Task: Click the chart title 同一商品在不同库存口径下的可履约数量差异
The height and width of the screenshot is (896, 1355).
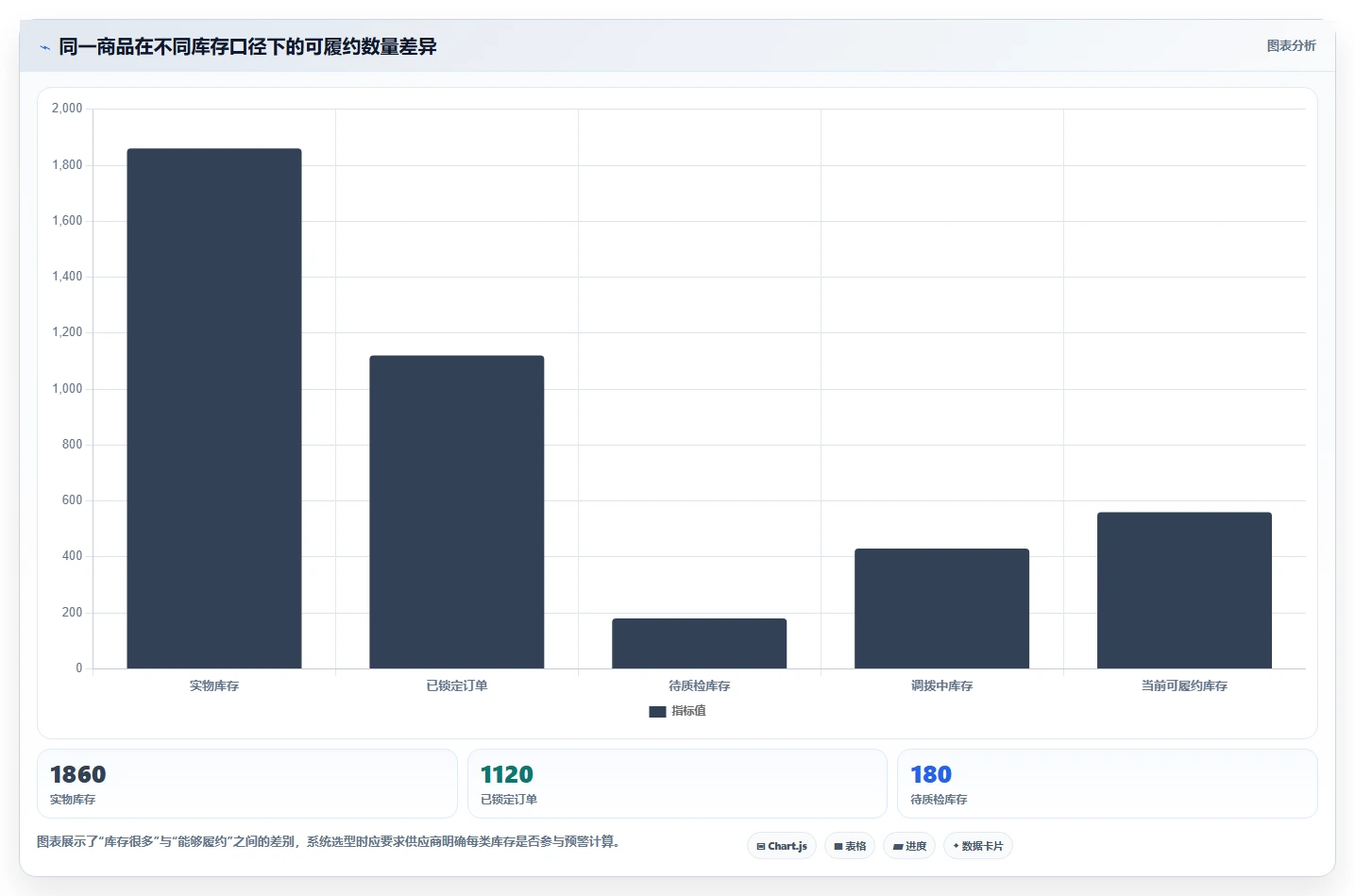Action: tap(247, 46)
